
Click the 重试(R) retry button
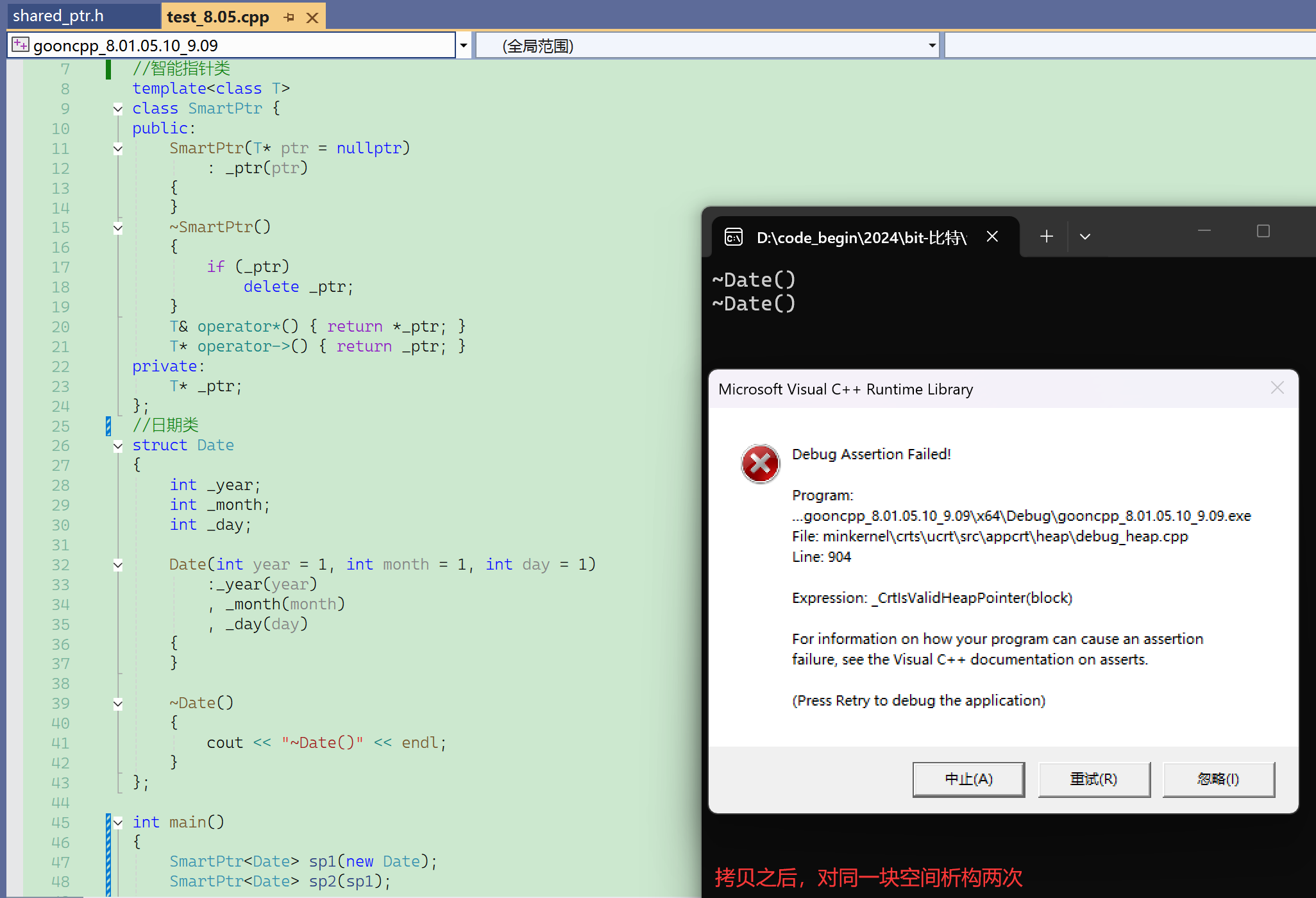point(1093,779)
